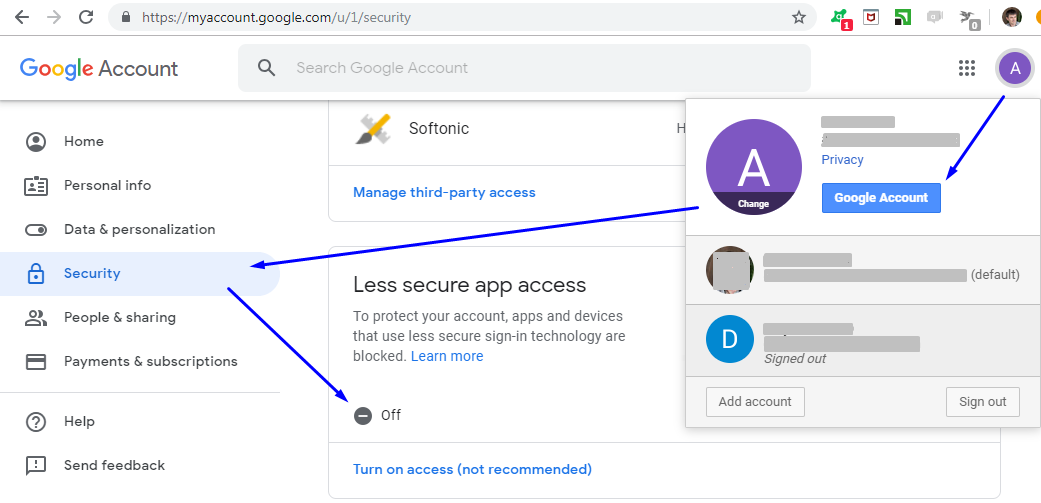
Task: Open the McAfee shield extension icon
Action: [x=870, y=17]
